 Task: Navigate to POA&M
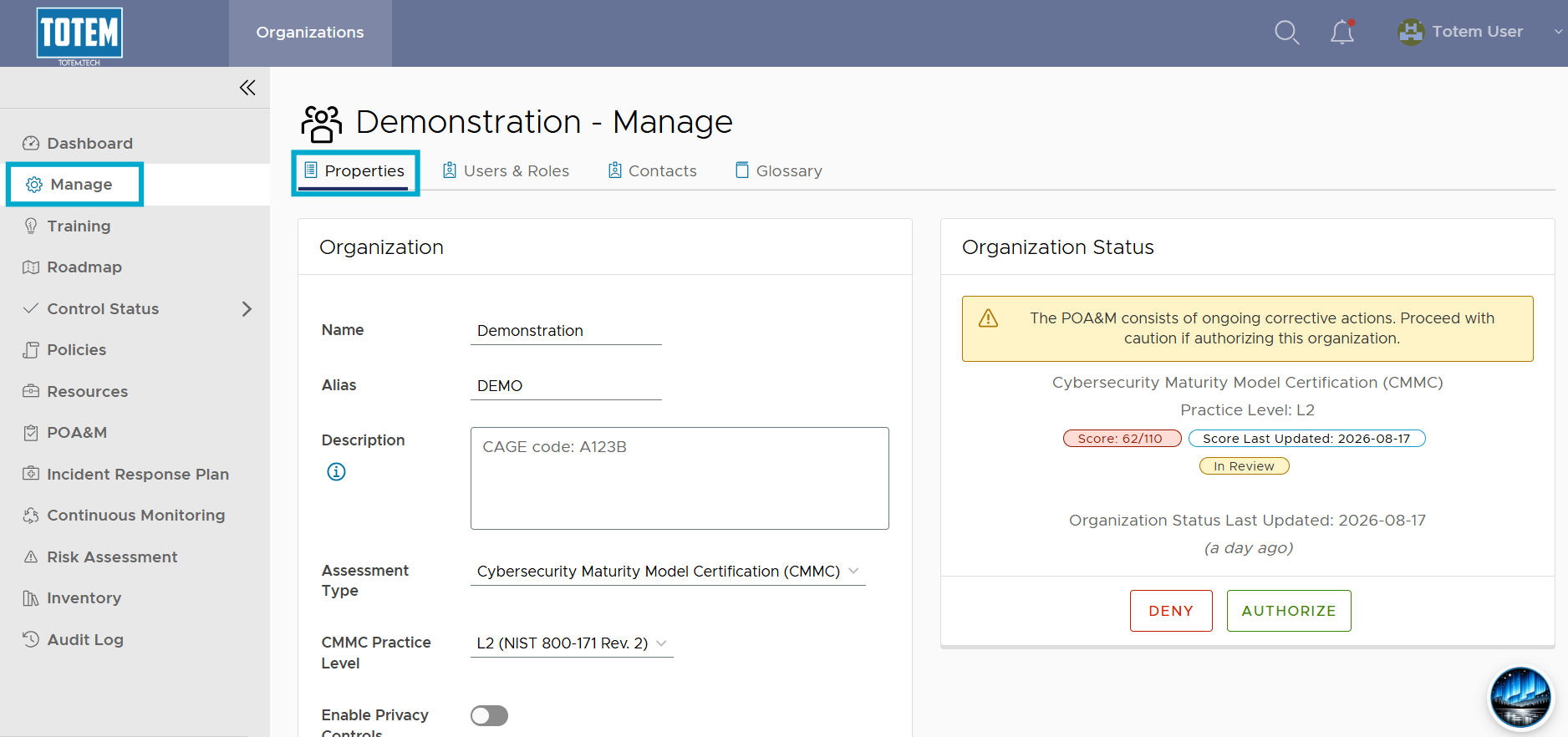(135, 433)
